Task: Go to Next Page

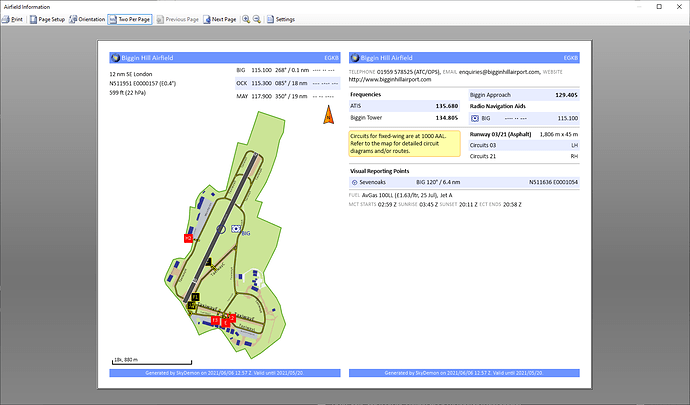Action: [220, 19]
